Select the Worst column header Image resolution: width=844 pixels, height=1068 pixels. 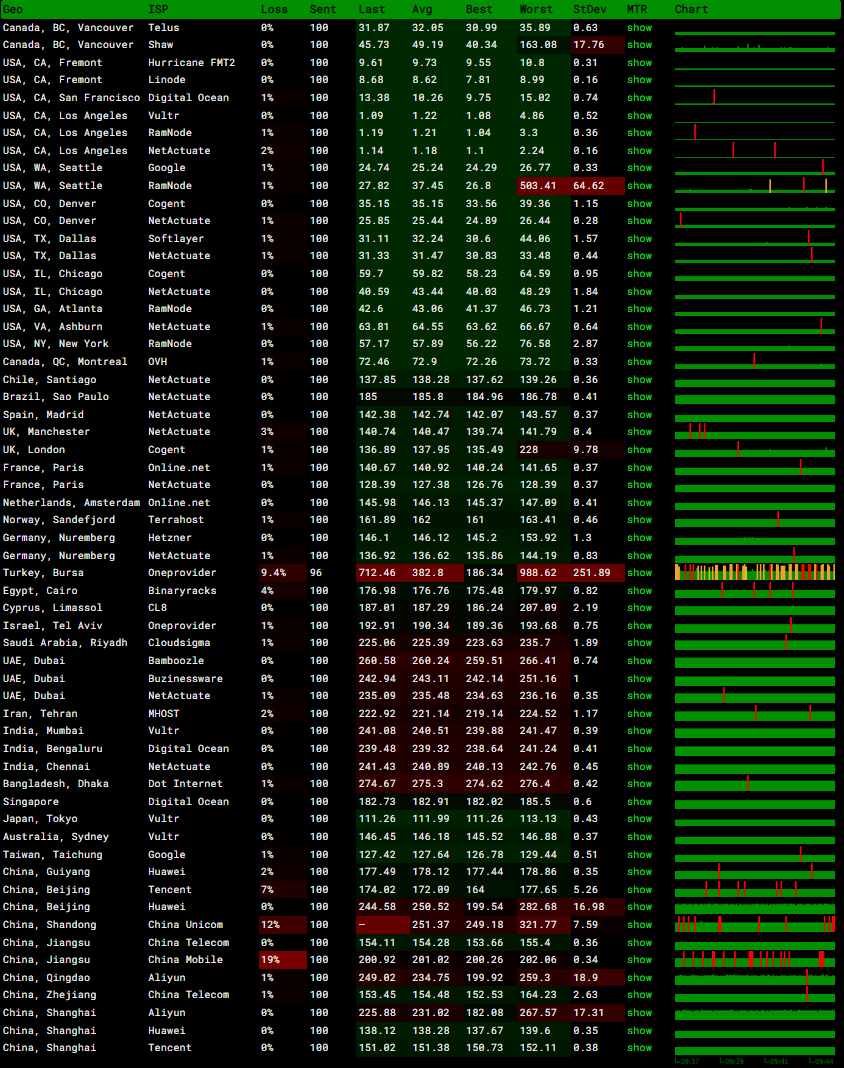pyautogui.click(x=536, y=9)
